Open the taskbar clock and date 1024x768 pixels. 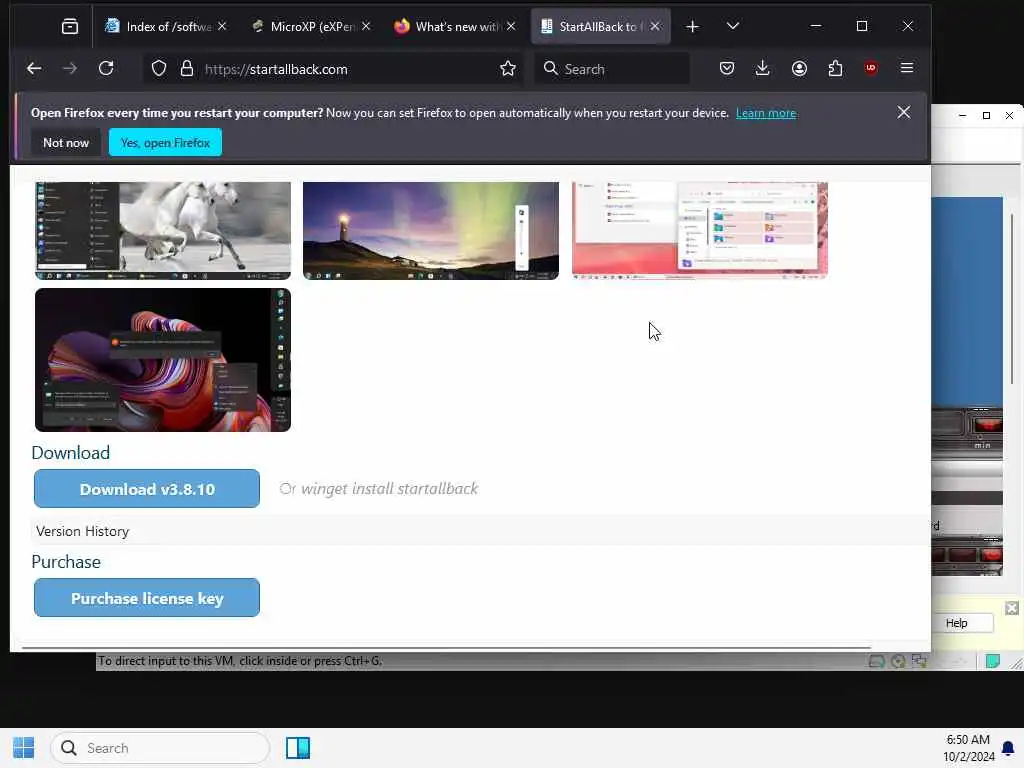point(968,748)
